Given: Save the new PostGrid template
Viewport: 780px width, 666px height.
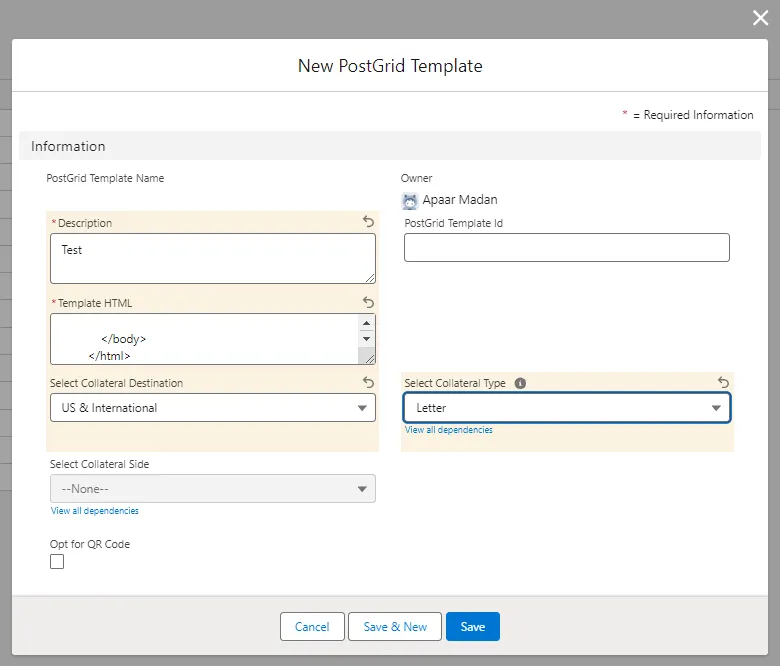Looking at the screenshot, I should tap(473, 627).
